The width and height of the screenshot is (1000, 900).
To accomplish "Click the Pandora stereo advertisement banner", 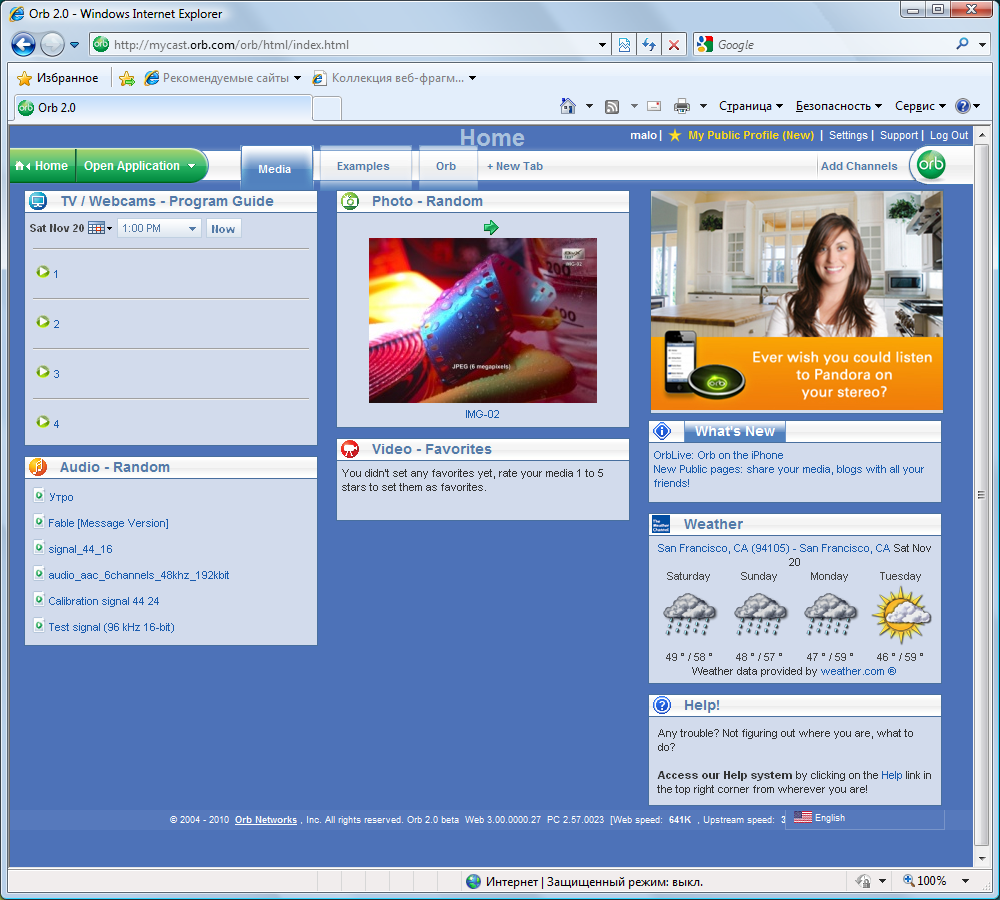I will 797,301.
